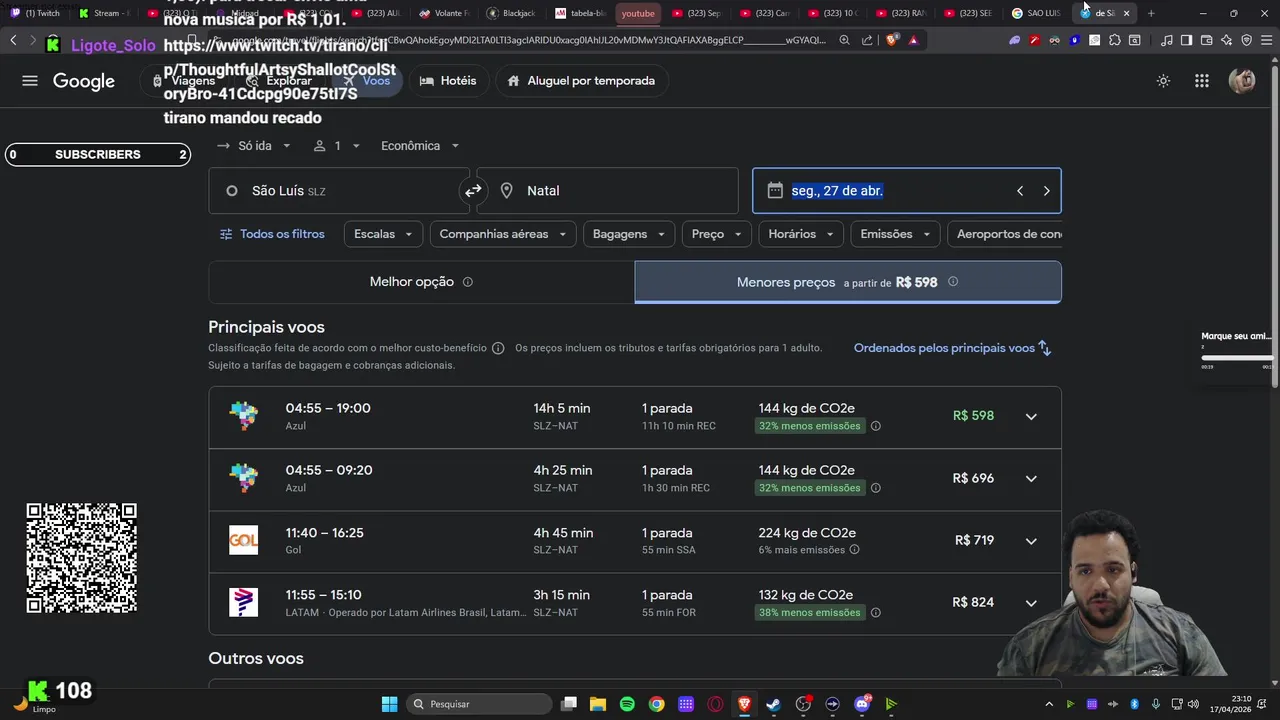Click the Gol airline logo

coord(243,540)
